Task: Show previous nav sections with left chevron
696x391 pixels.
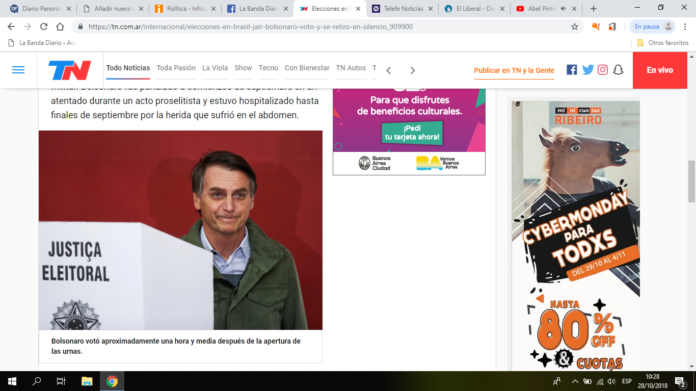Action: (389, 70)
